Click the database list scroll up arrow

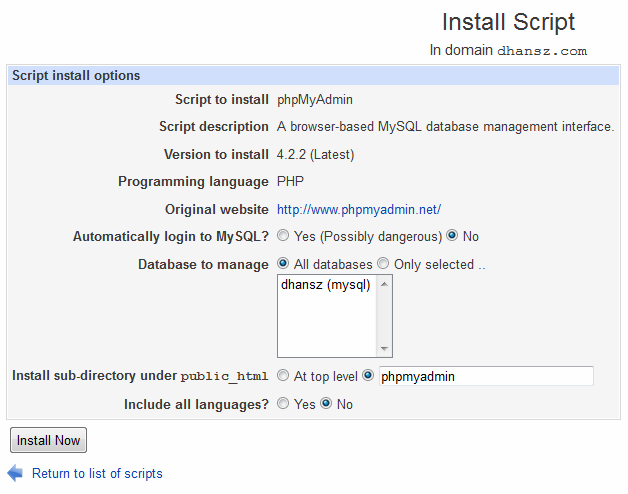384,284
